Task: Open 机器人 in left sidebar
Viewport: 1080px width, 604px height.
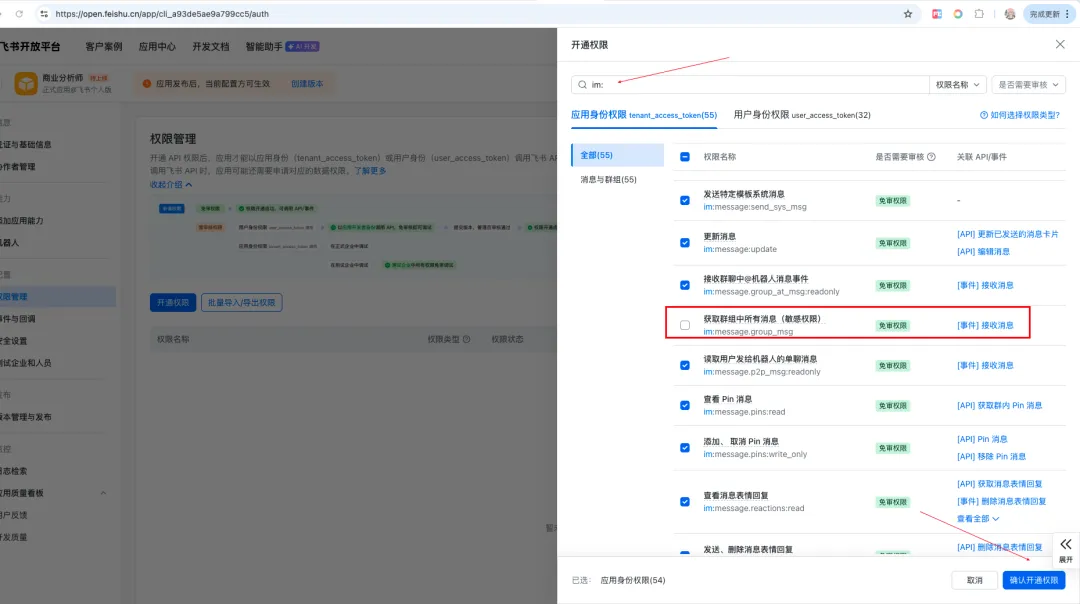Action: 10,242
